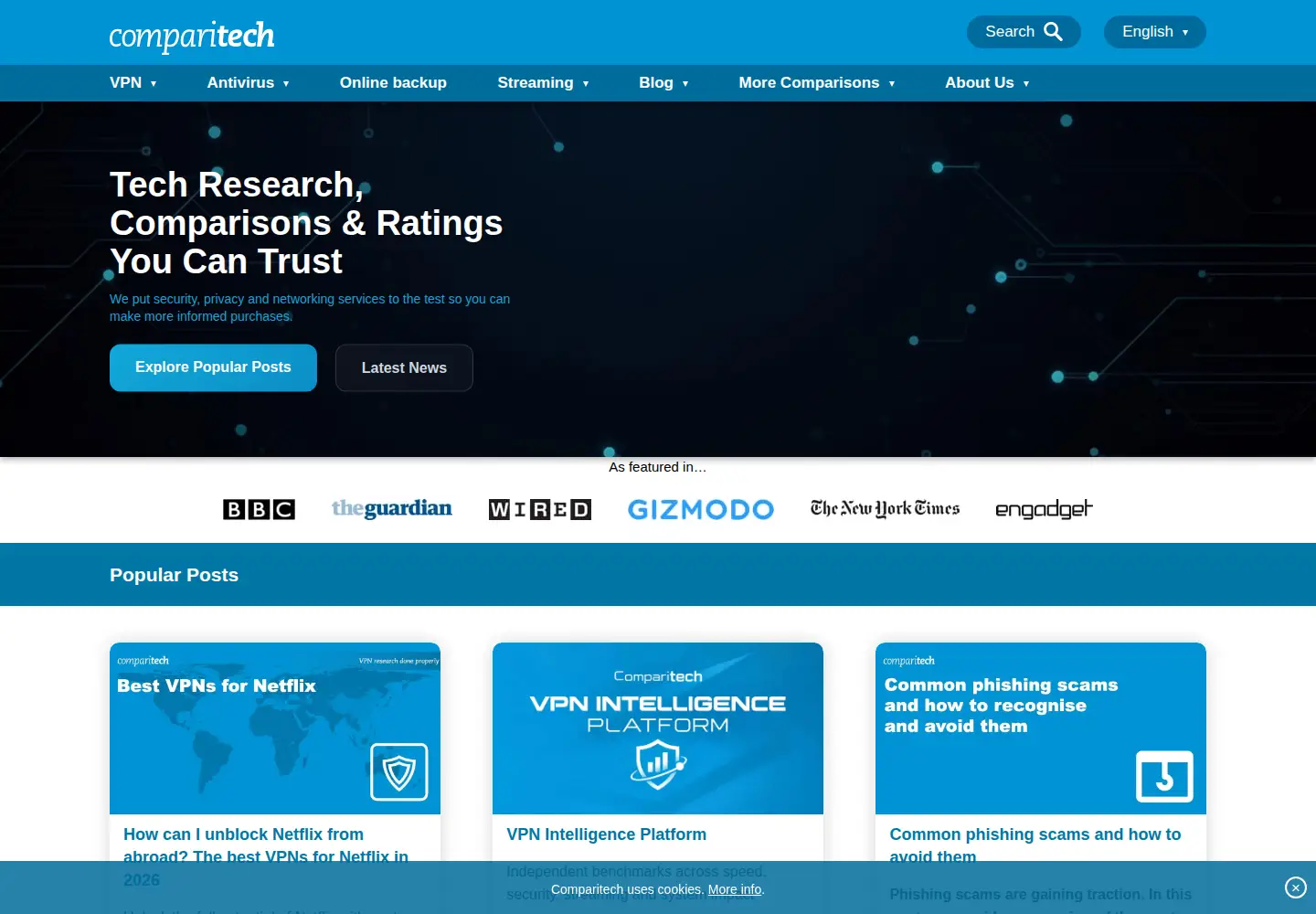The image size is (1316, 914).
Task: Open 'VPN Intelligence Platform' title link
Action: click(607, 834)
